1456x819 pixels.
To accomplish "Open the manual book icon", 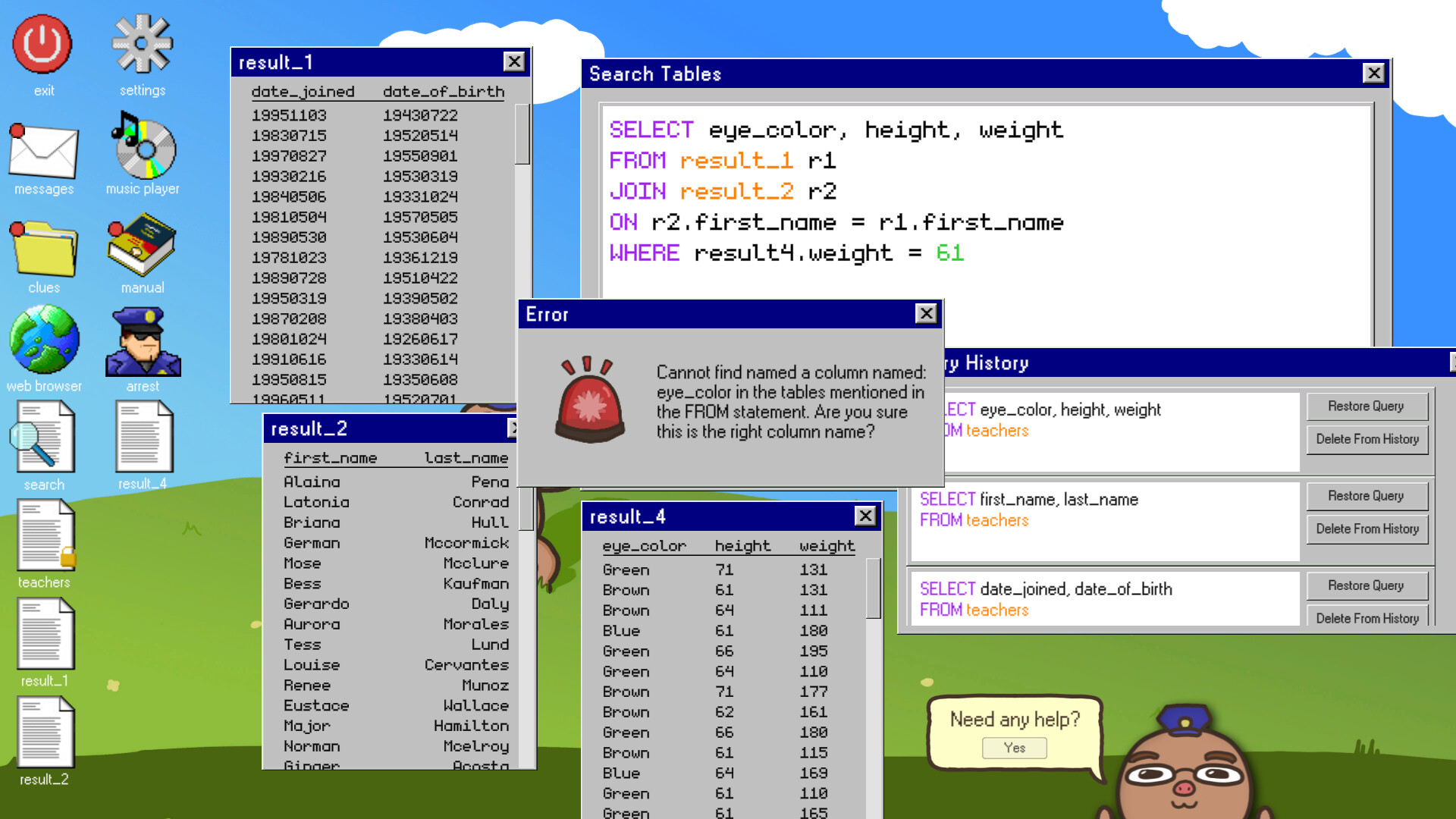I will coord(143,245).
